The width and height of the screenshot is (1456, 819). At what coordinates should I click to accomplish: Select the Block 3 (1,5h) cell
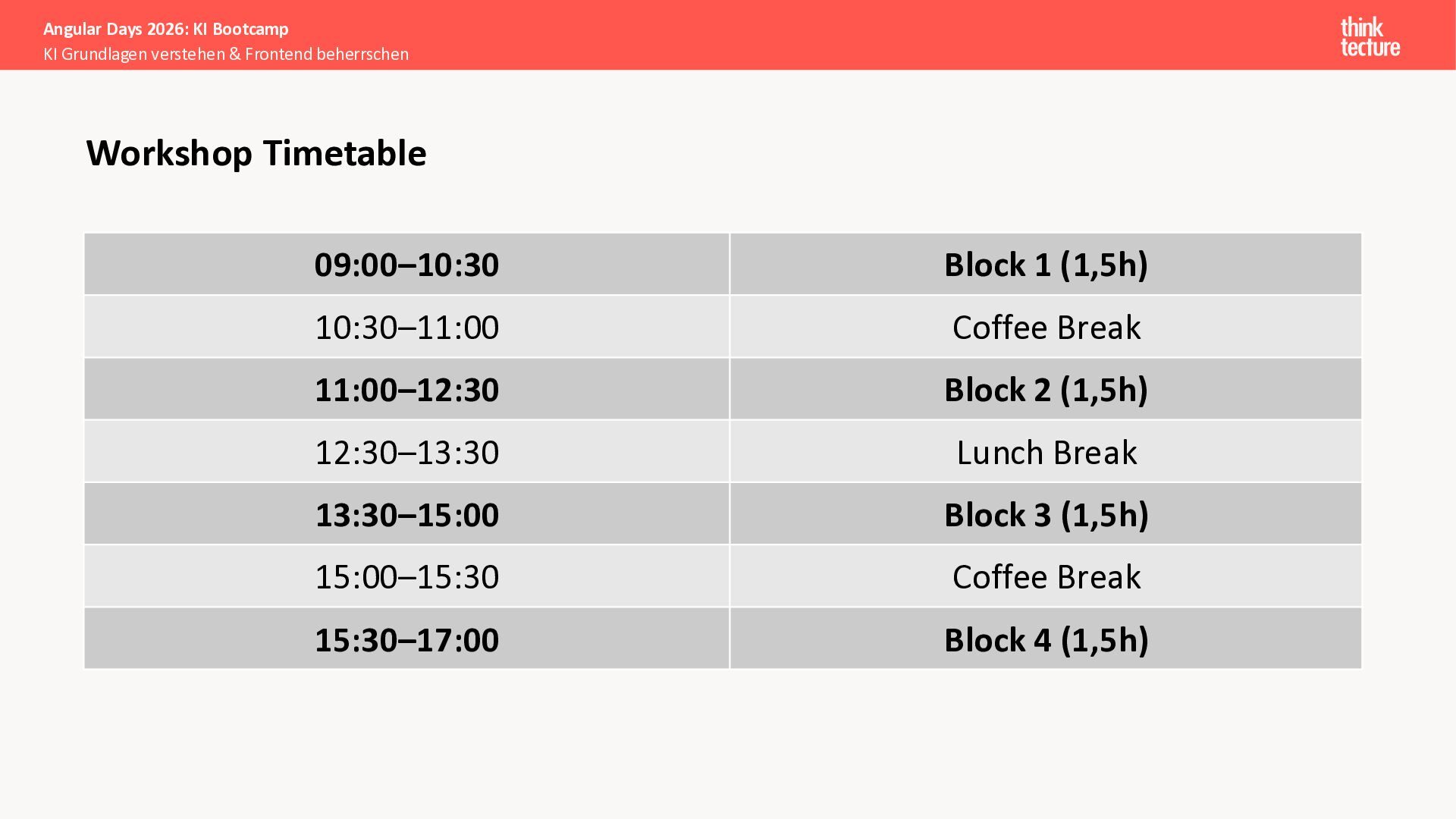(x=1046, y=514)
